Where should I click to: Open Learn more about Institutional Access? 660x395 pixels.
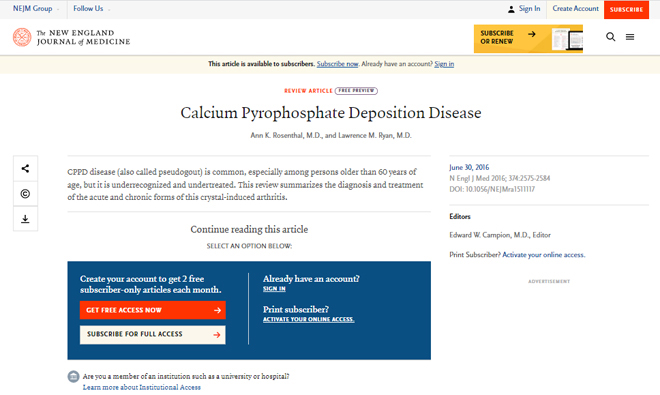(x=141, y=387)
